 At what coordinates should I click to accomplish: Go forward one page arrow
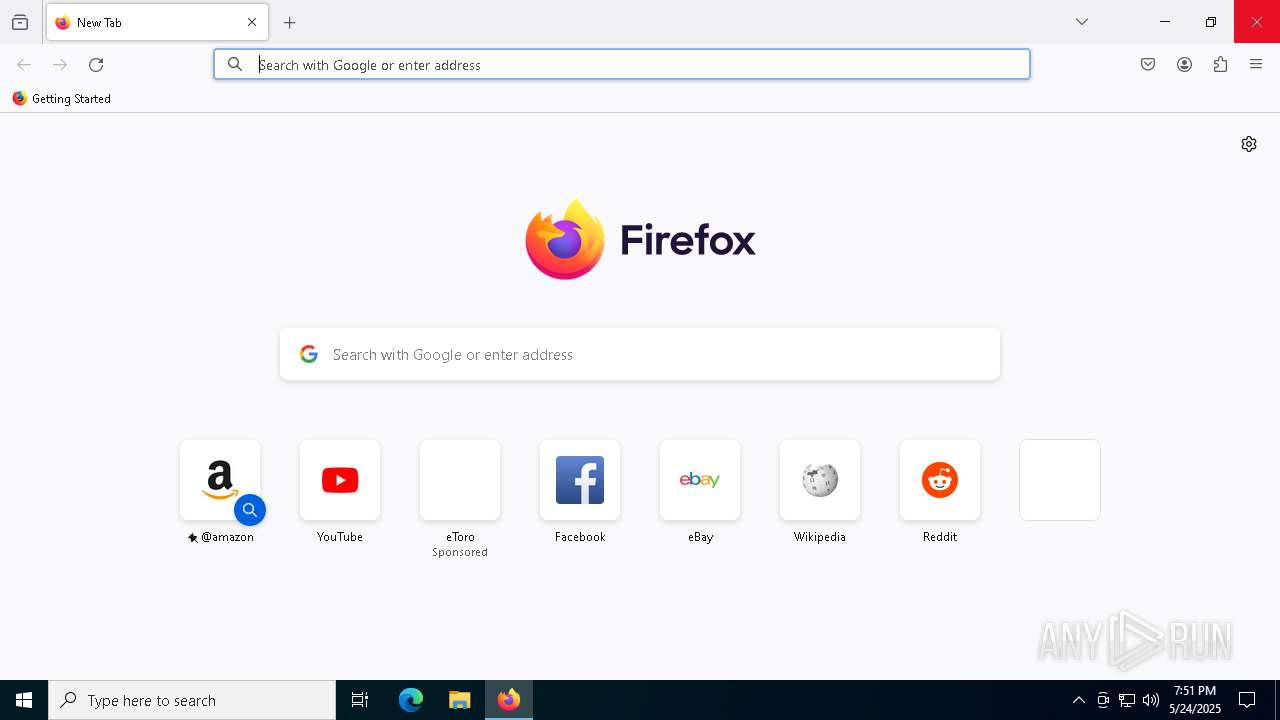(60, 65)
